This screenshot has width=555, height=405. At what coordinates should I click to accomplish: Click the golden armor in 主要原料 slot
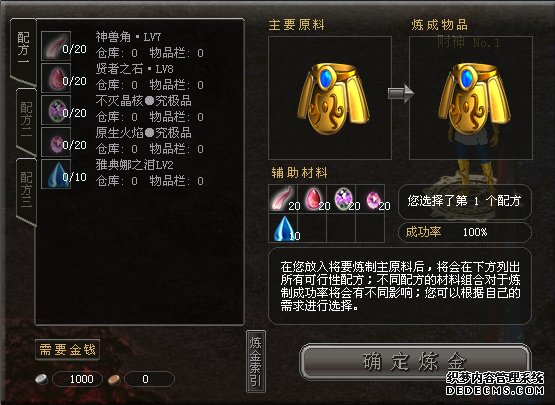pyautogui.click(x=330, y=98)
